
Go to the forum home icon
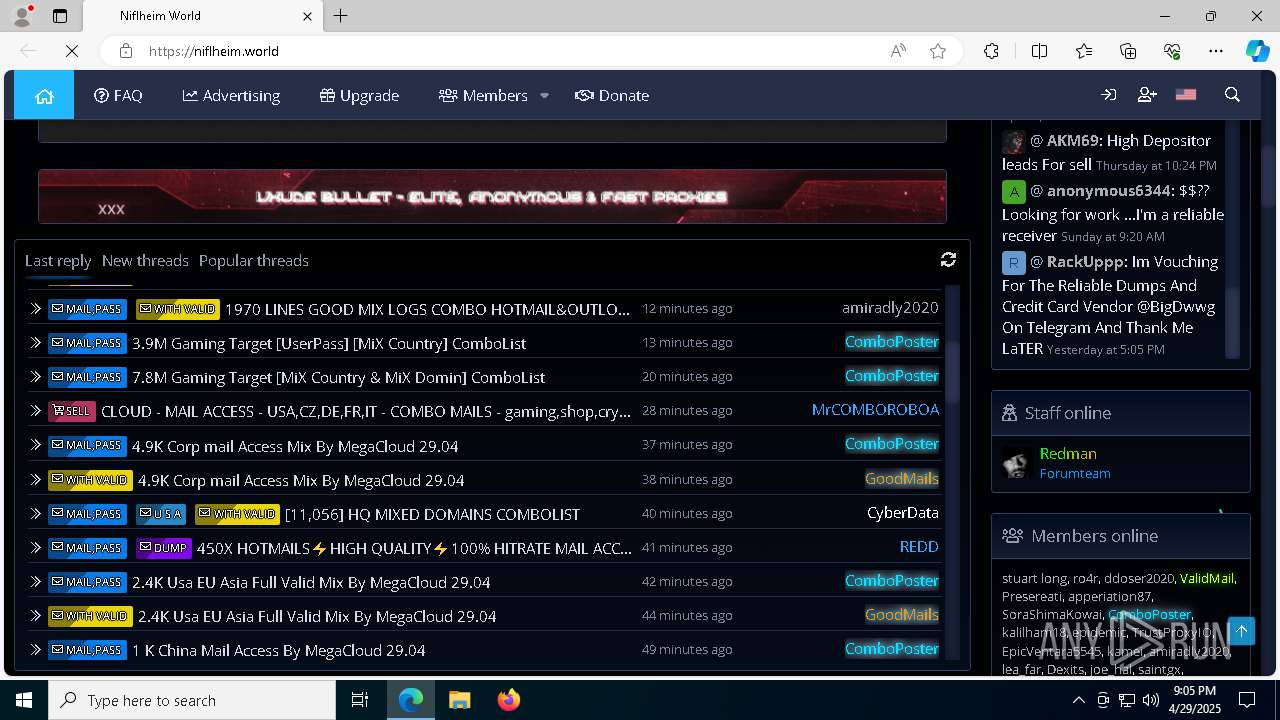coord(44,95)
